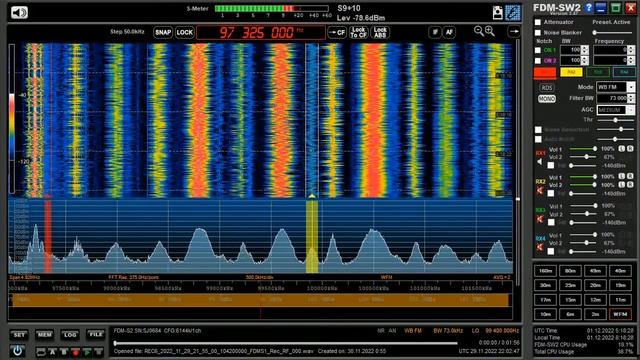
Task: Enable the Noise Blanker checkbox
Action: tap(538, 33)
